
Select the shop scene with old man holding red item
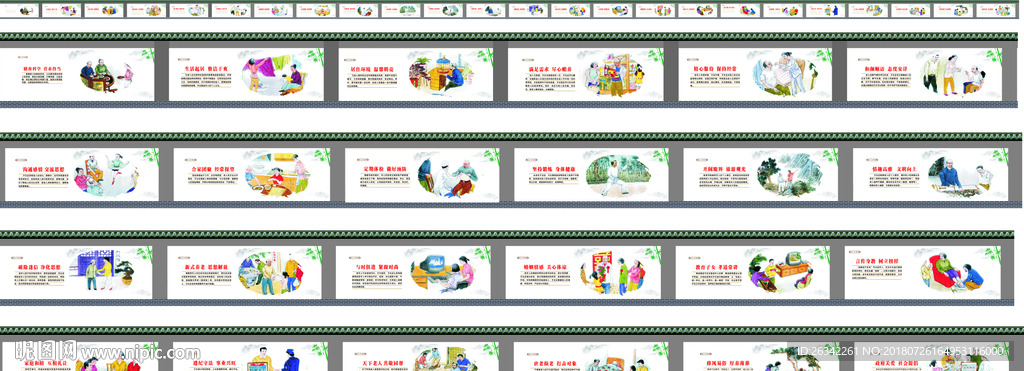586,74
